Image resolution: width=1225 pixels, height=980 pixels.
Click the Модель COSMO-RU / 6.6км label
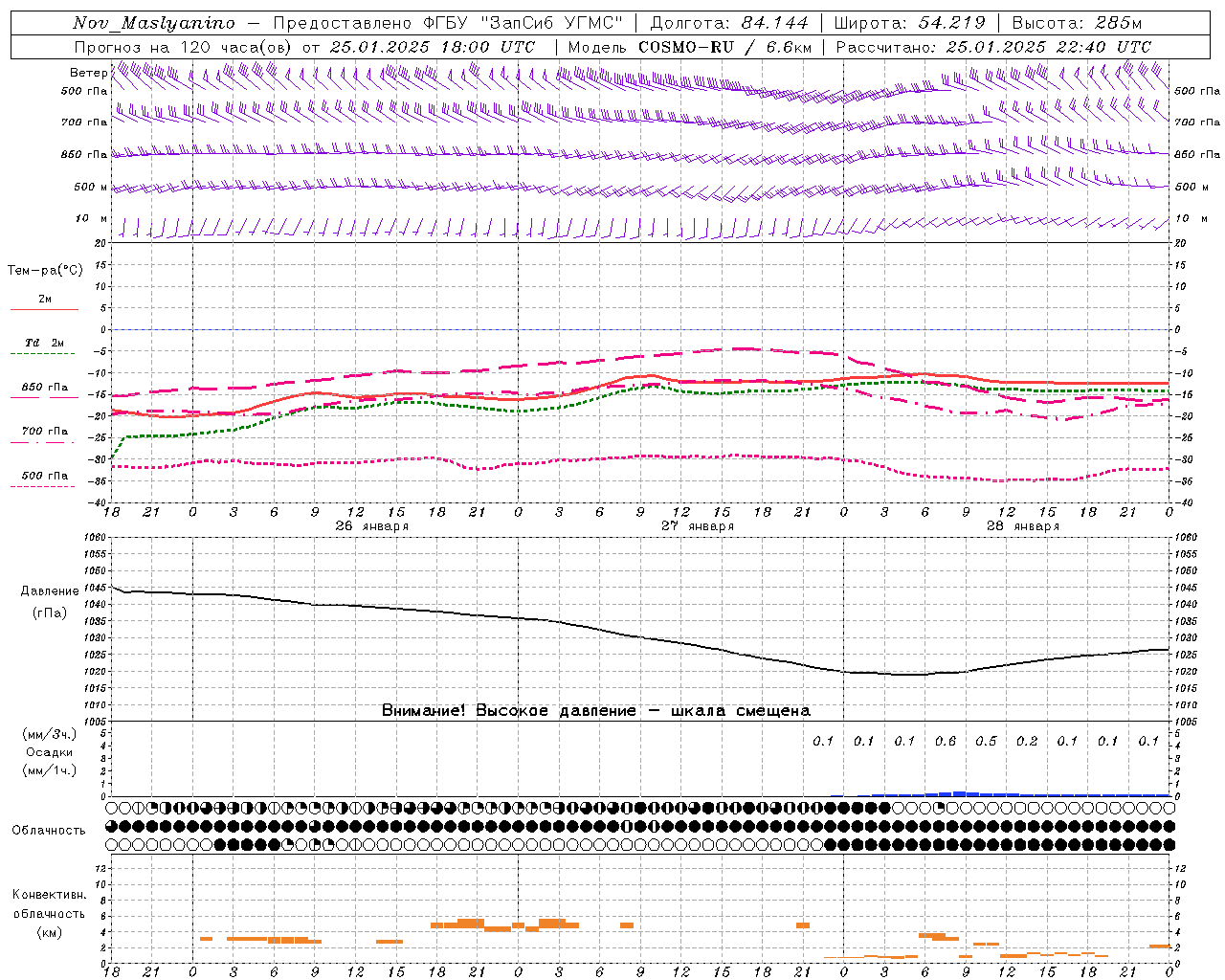click(x=690, y=47)
